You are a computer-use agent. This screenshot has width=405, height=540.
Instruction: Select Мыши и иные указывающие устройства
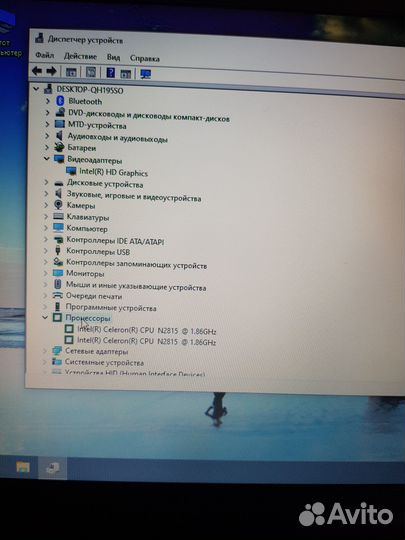136,286
